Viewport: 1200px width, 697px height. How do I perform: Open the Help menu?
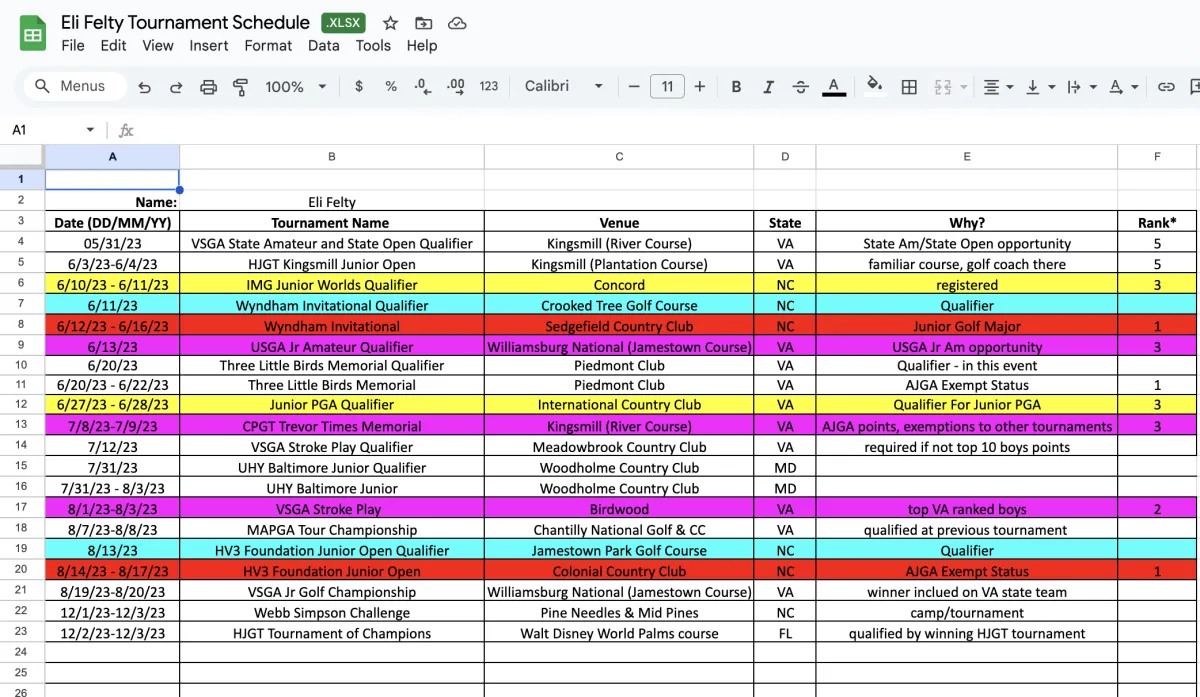pos(422,45)
